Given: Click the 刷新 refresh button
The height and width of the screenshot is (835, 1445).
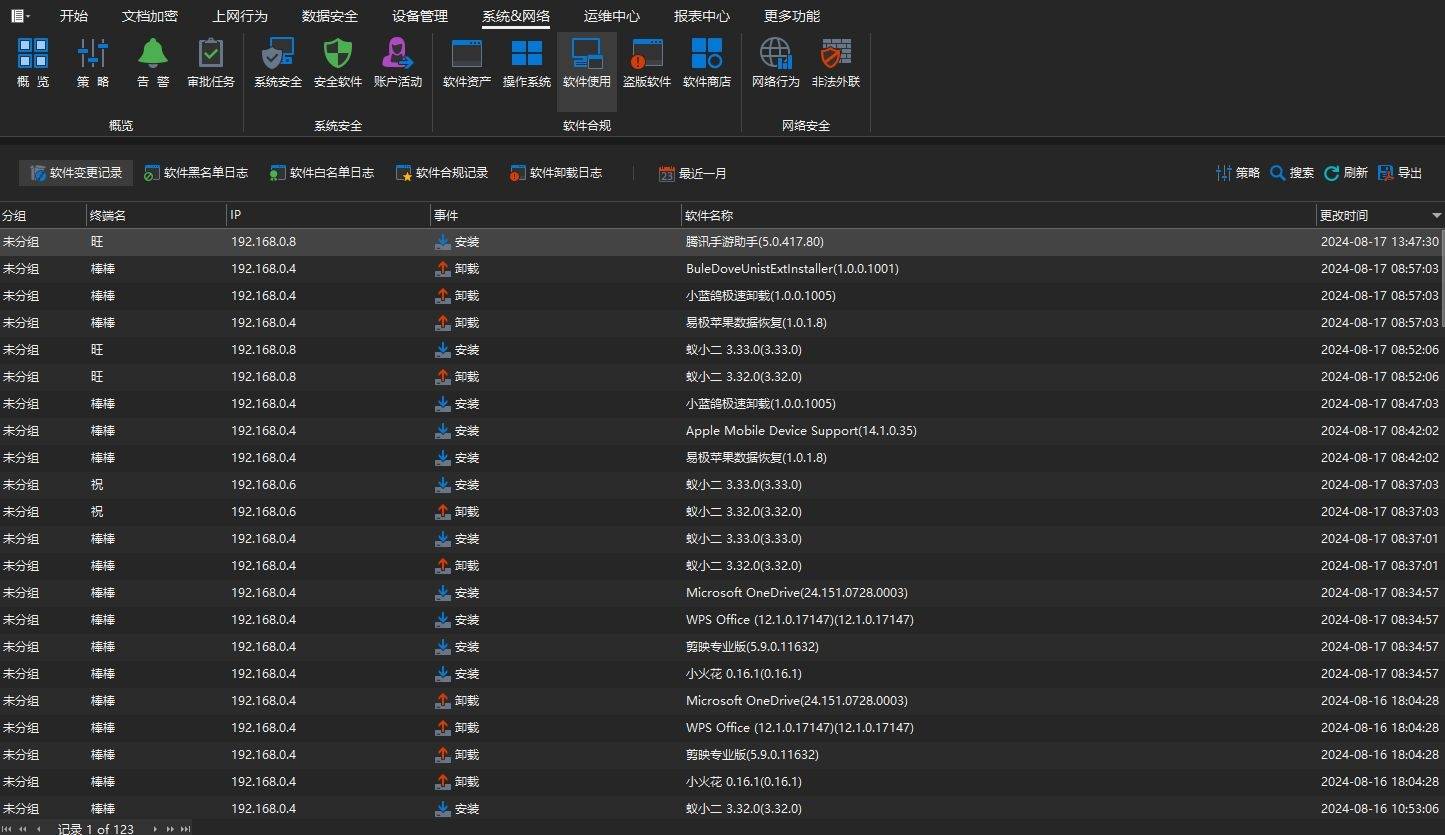Looking at the screenshot, I should pyautogui.click(x=1346, y=173).
